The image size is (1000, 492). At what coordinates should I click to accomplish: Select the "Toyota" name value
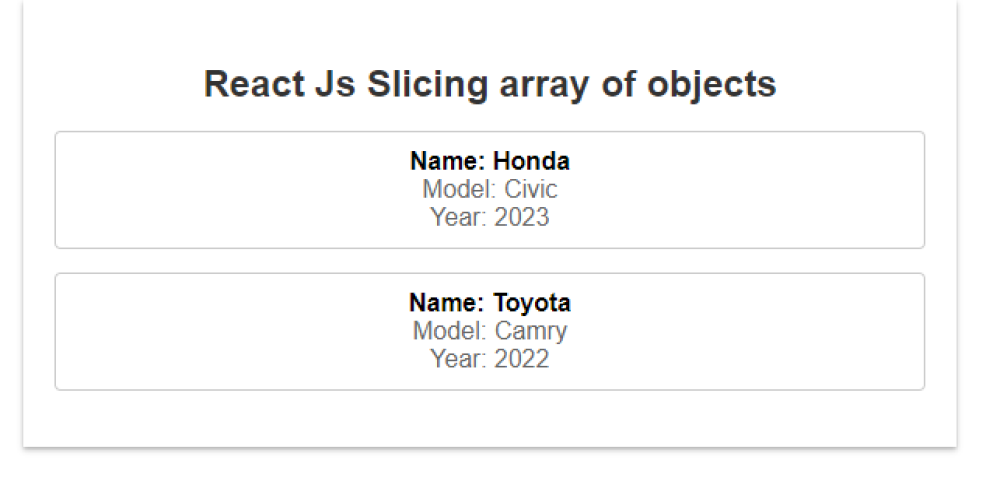point(531,303)
